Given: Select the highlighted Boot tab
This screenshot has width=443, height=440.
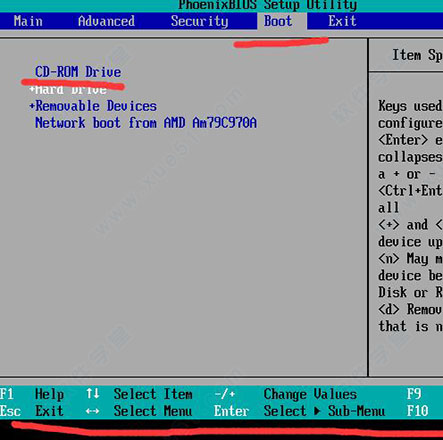Looking at the screenshot, I should (x=278, y=21).
